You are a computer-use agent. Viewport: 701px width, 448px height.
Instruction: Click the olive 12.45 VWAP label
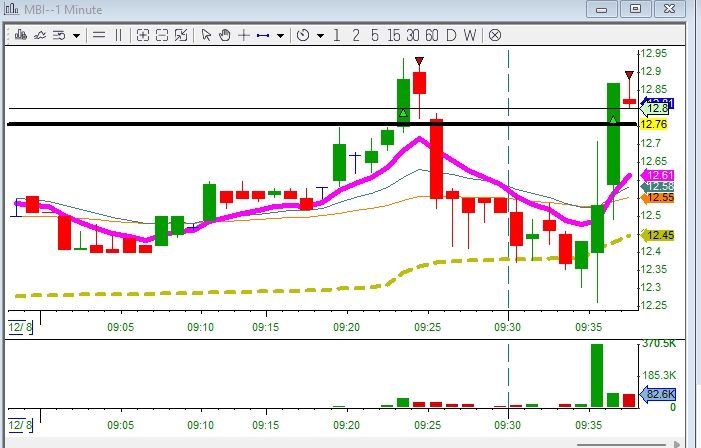coord(657,235)
